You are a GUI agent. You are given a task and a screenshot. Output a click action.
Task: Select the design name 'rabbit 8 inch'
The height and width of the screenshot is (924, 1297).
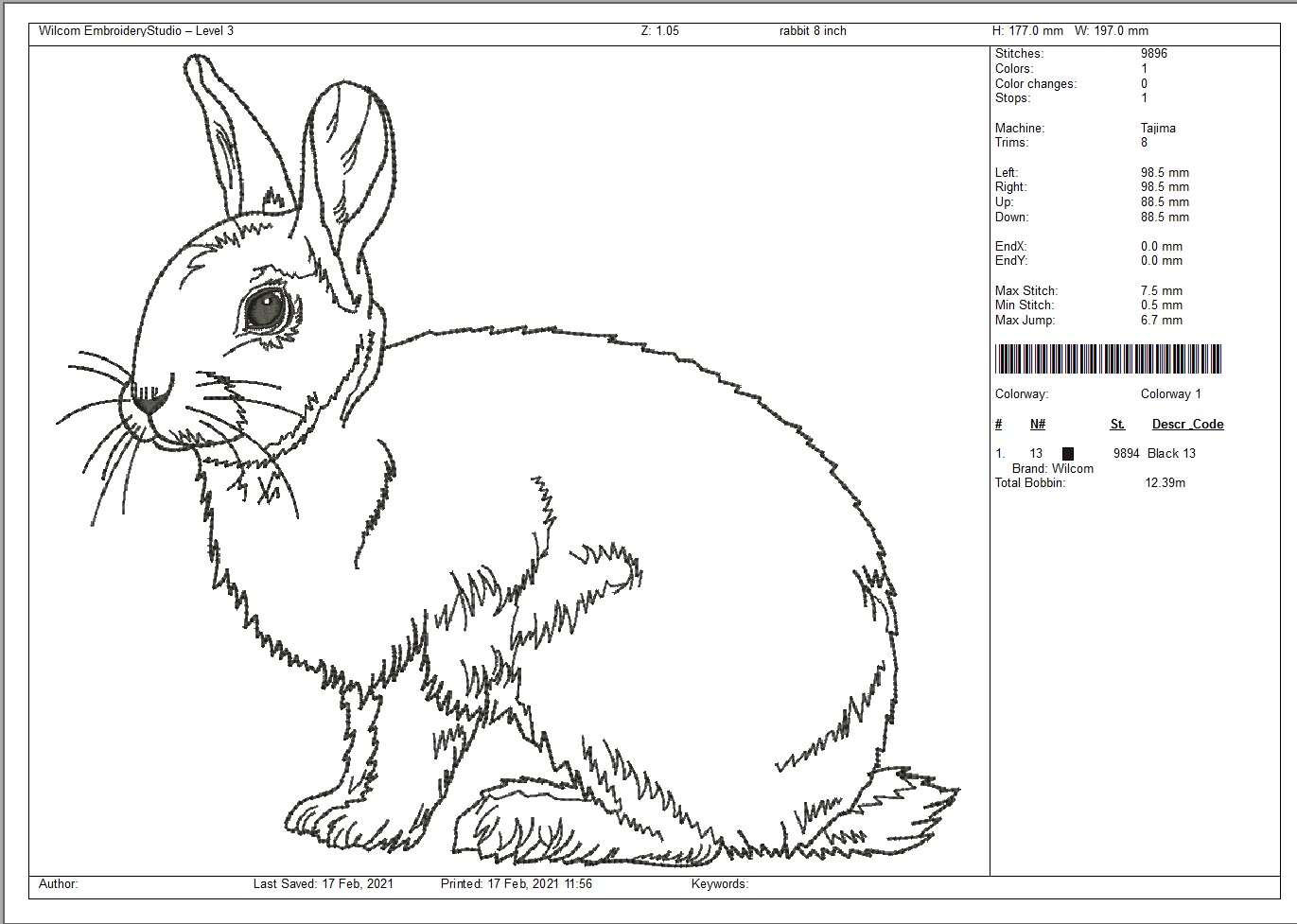point(813,31)
